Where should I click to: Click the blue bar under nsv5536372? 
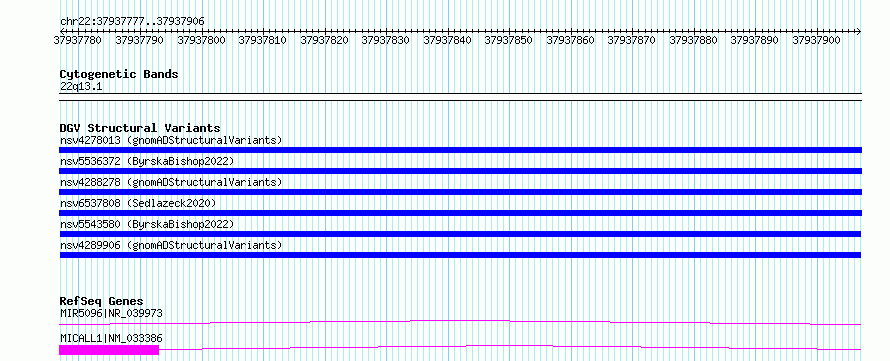coord(460,171)
